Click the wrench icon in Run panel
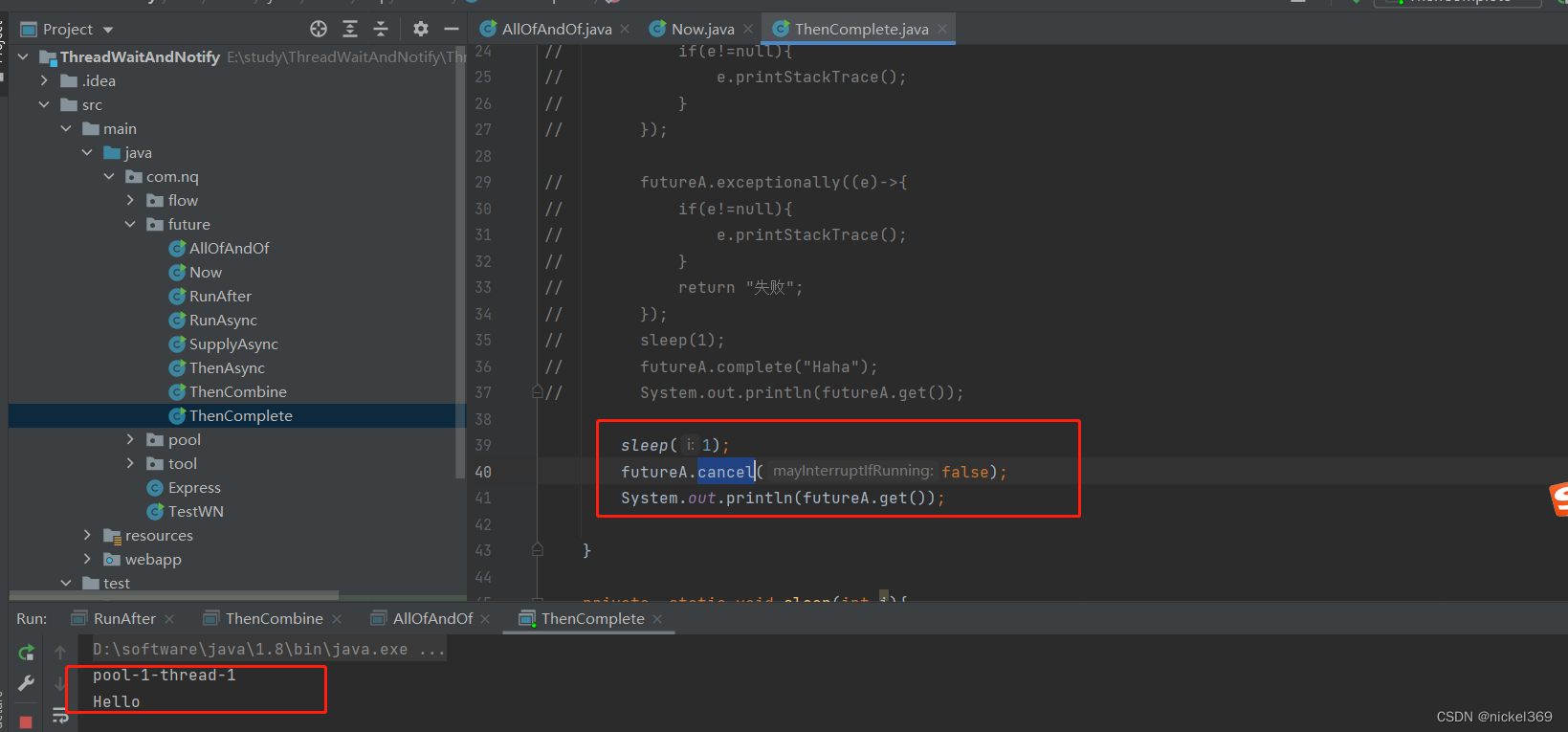Image resolution: width=1568 pixels, height=732 pixels. tap(27, 683)
